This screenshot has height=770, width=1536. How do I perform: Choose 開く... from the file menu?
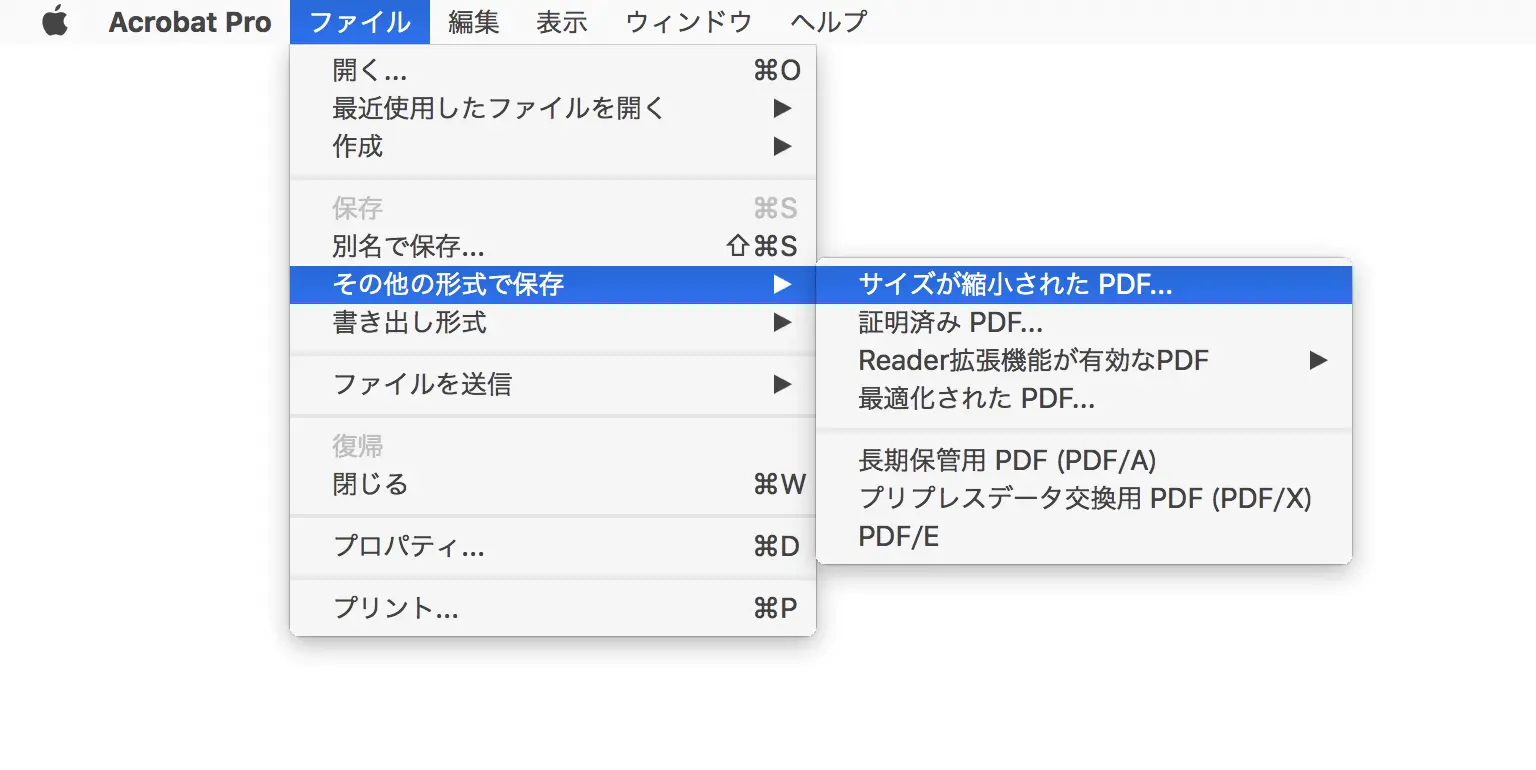[553, 70]
